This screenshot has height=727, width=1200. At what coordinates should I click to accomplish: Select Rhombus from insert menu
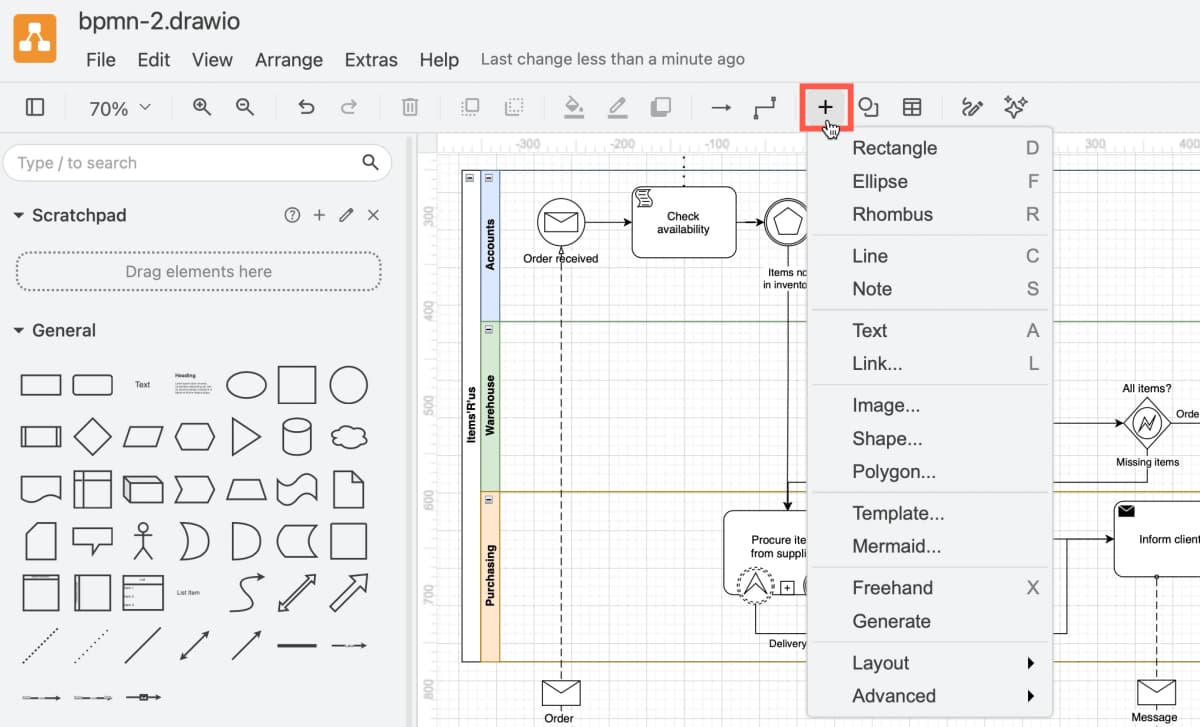coord(929,214)
